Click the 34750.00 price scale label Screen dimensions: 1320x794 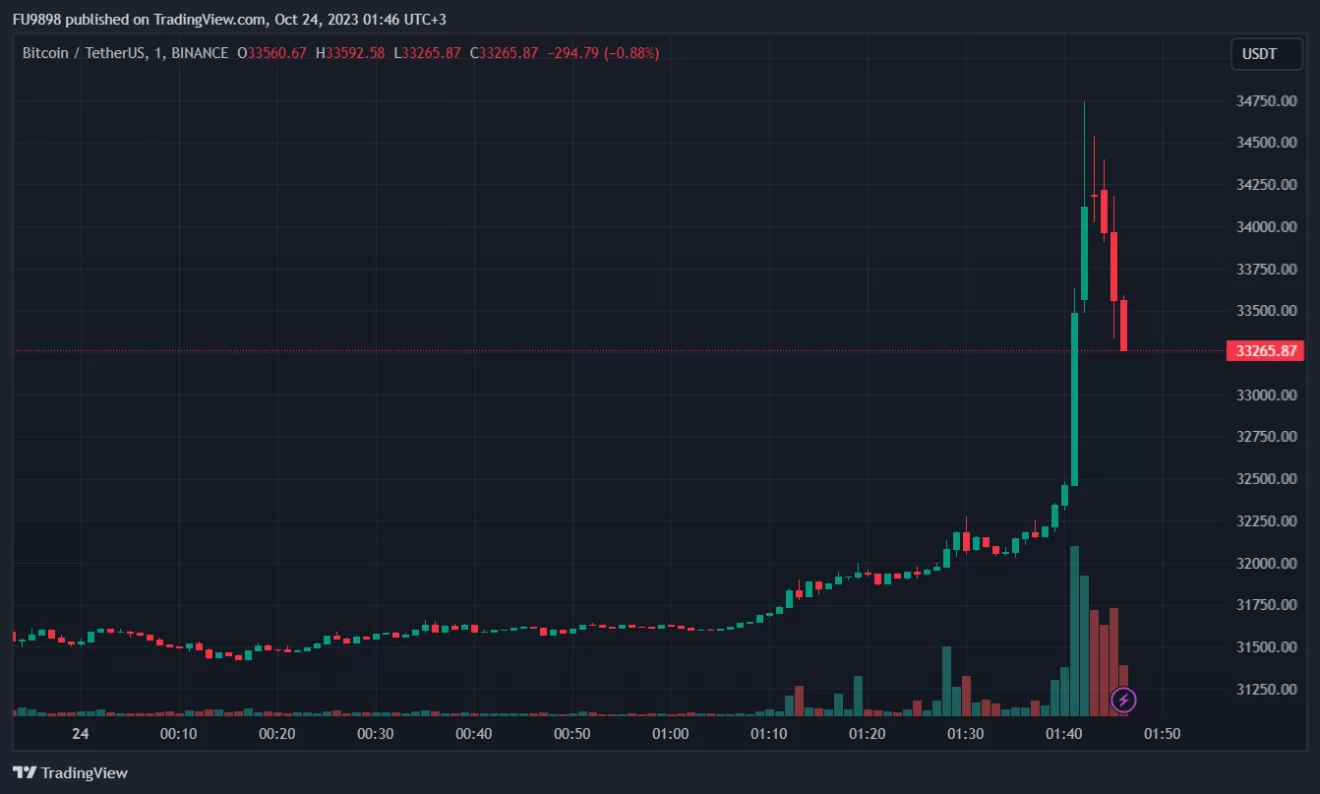click(x=1267, y=101)
